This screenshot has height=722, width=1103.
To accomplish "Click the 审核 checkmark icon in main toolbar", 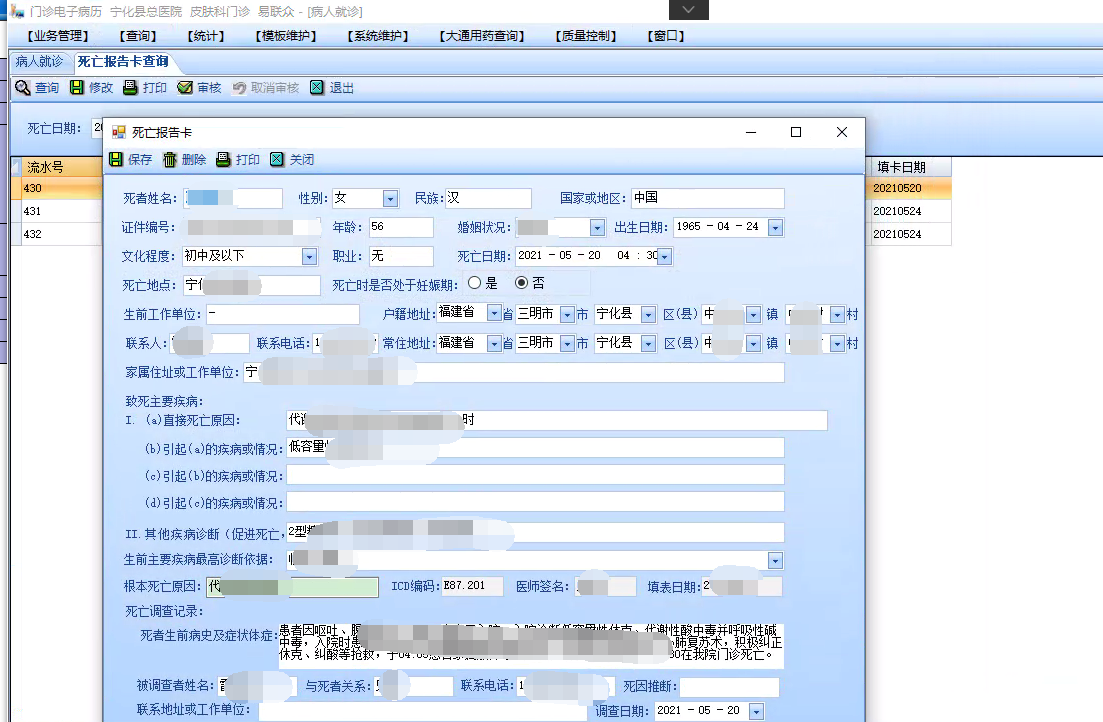I will click(185, 87).
